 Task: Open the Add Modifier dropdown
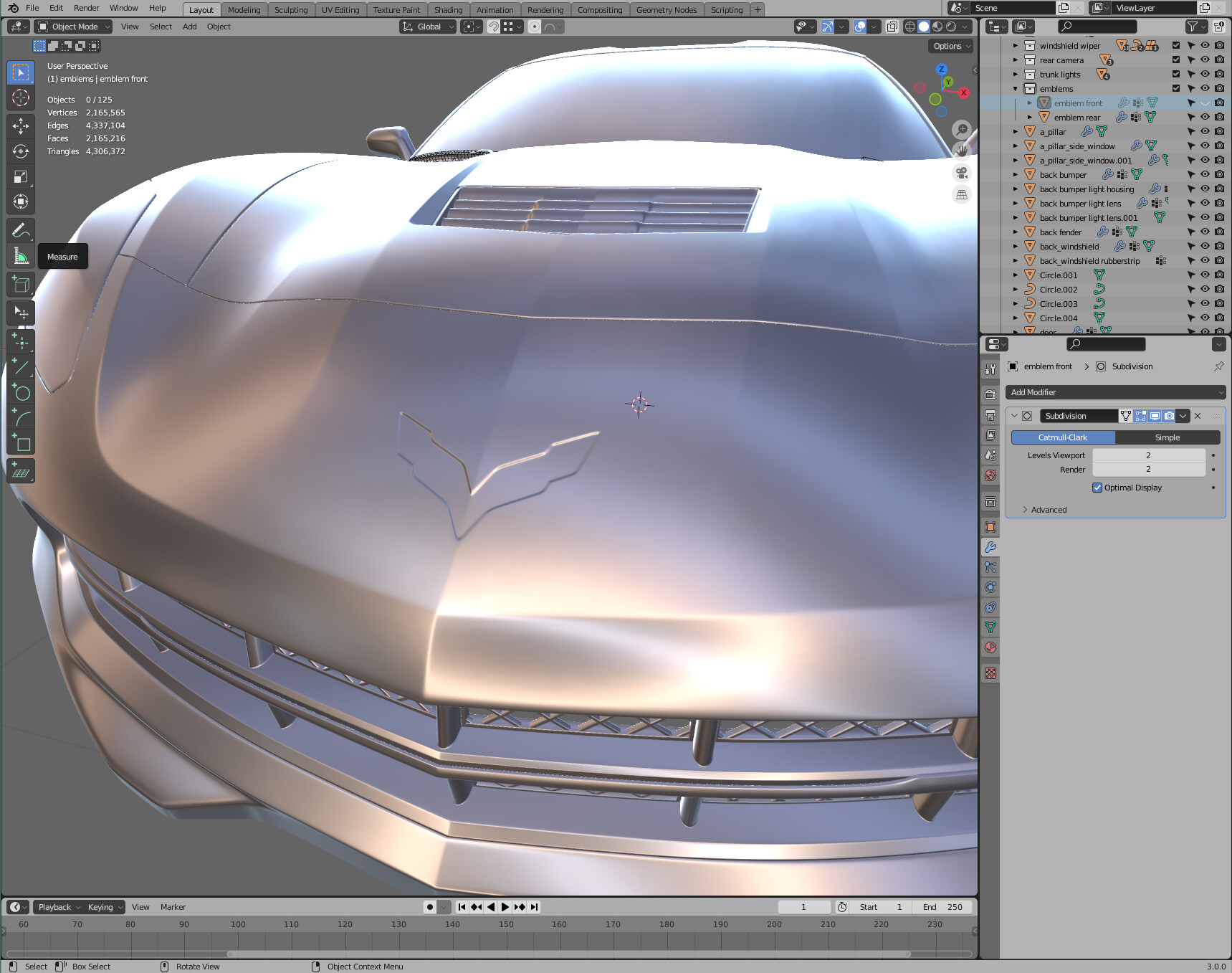click(1115, 392)
